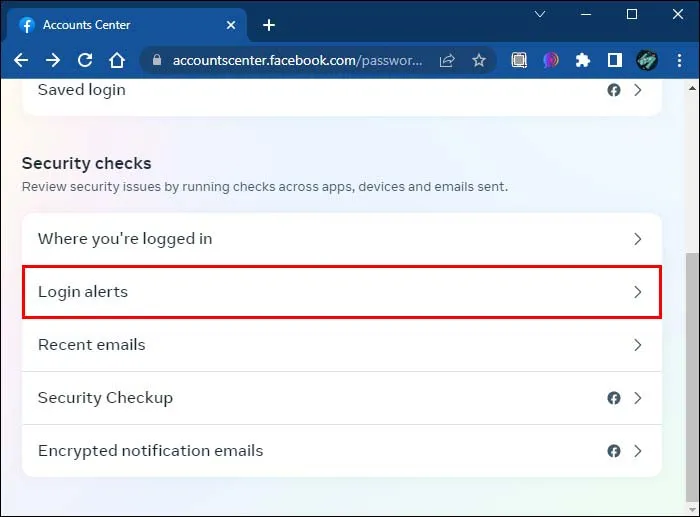Click the address bar URL
Image resolution: width=700 pixels, height=517 pixels.
pos(297,60)
